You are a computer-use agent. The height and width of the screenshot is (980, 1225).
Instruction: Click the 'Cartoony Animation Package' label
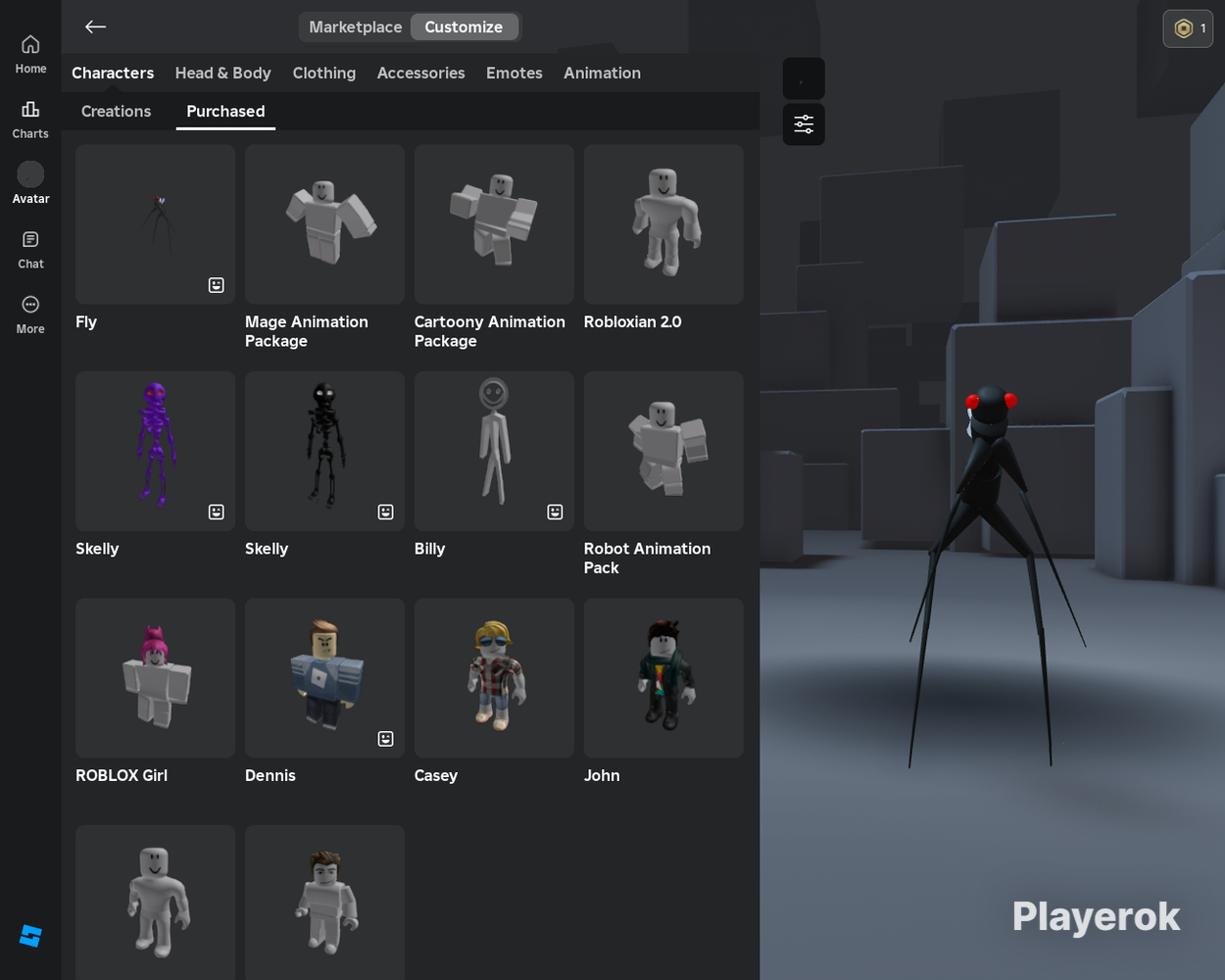coord(490,331)
